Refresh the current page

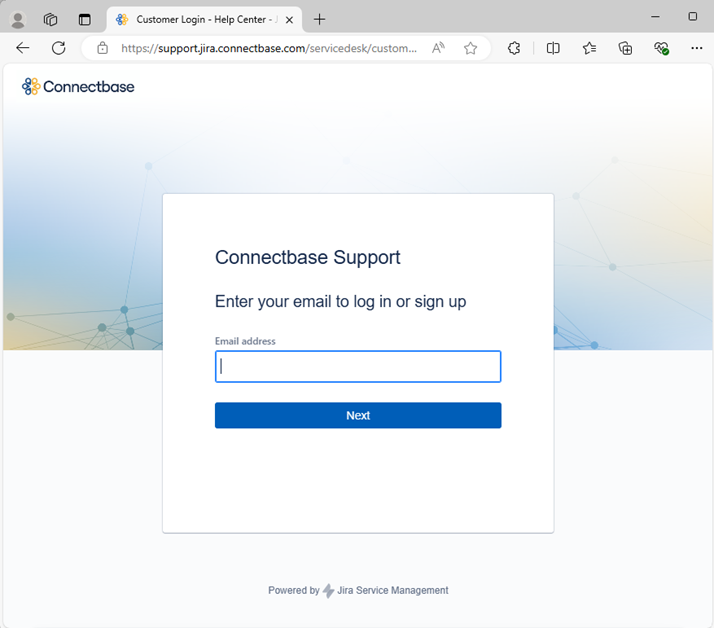pos(58,48)
